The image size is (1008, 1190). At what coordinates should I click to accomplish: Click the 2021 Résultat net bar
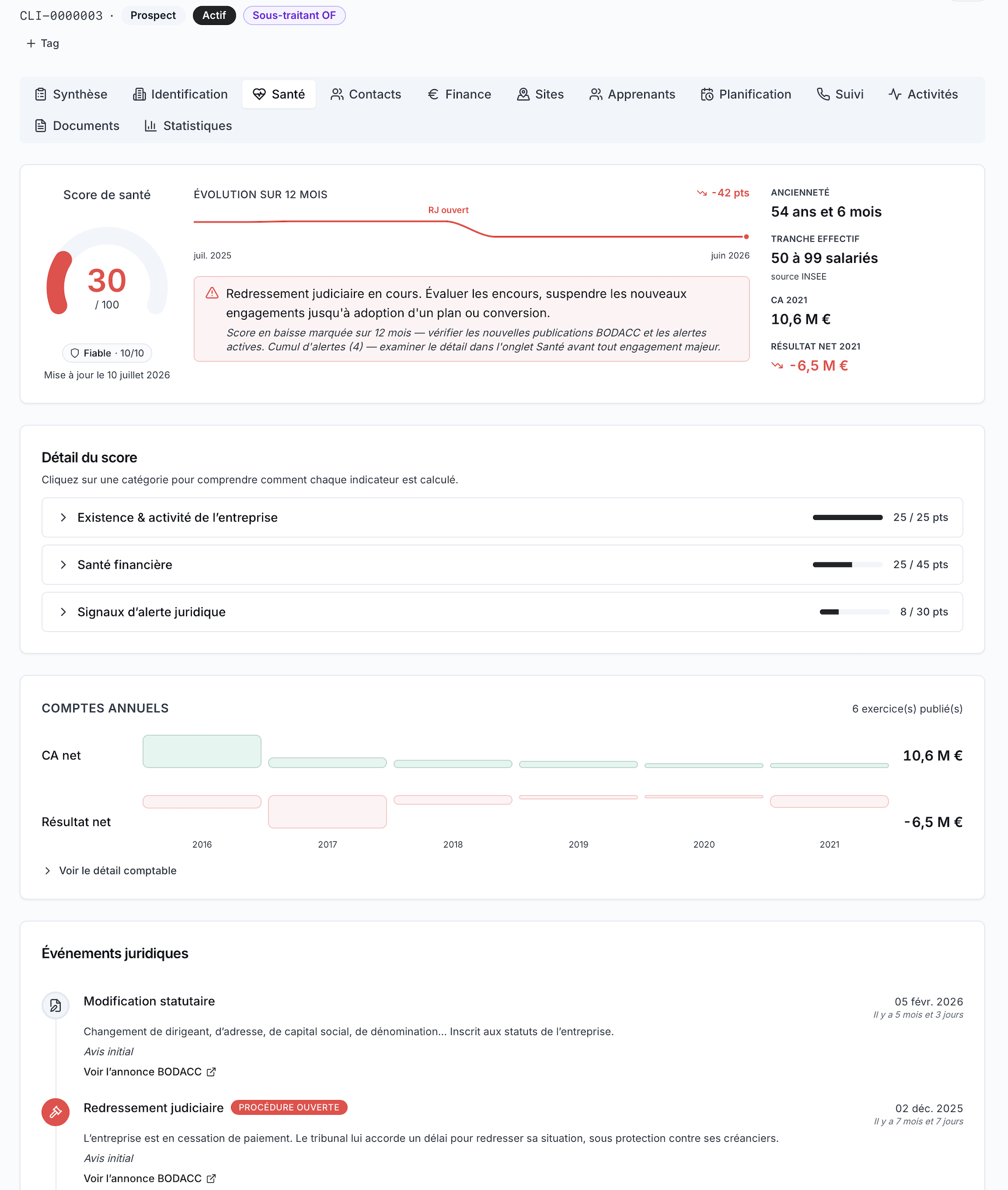pyautogui.click(x=829, y=802)
